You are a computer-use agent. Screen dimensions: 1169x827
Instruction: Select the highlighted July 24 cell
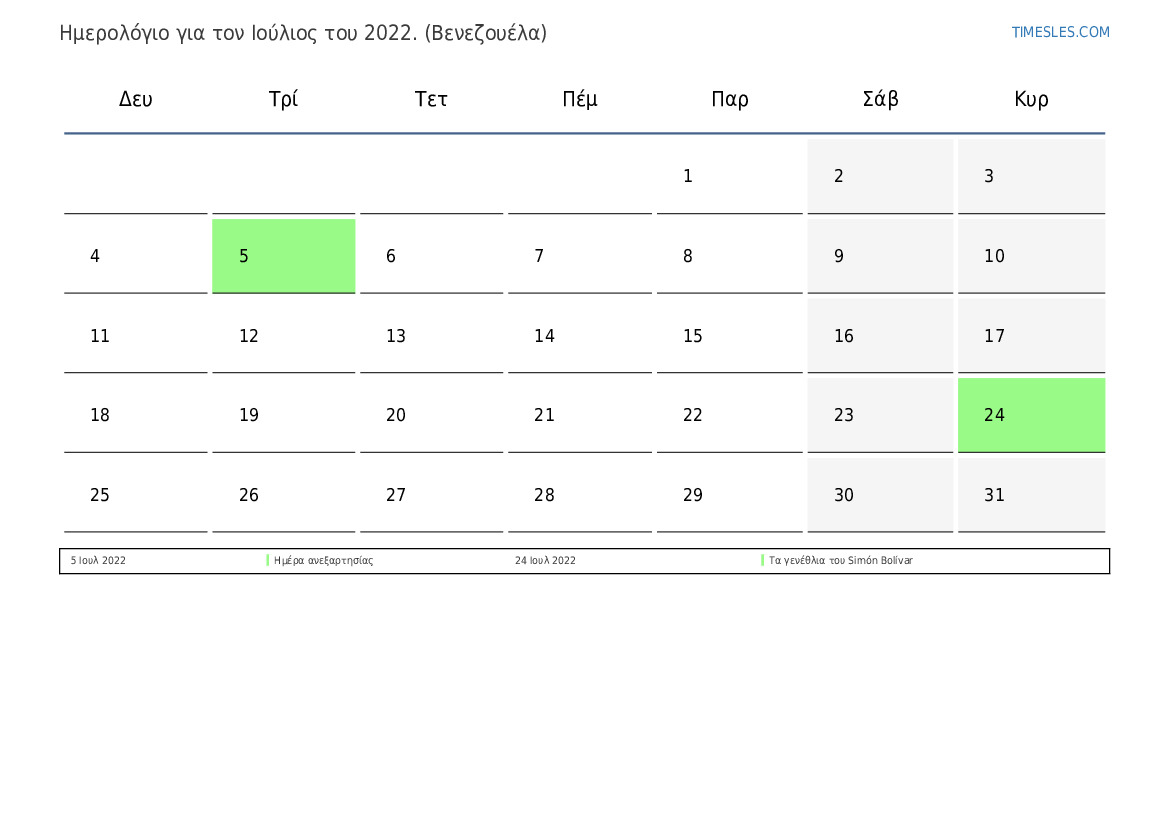coord(1031,415)
